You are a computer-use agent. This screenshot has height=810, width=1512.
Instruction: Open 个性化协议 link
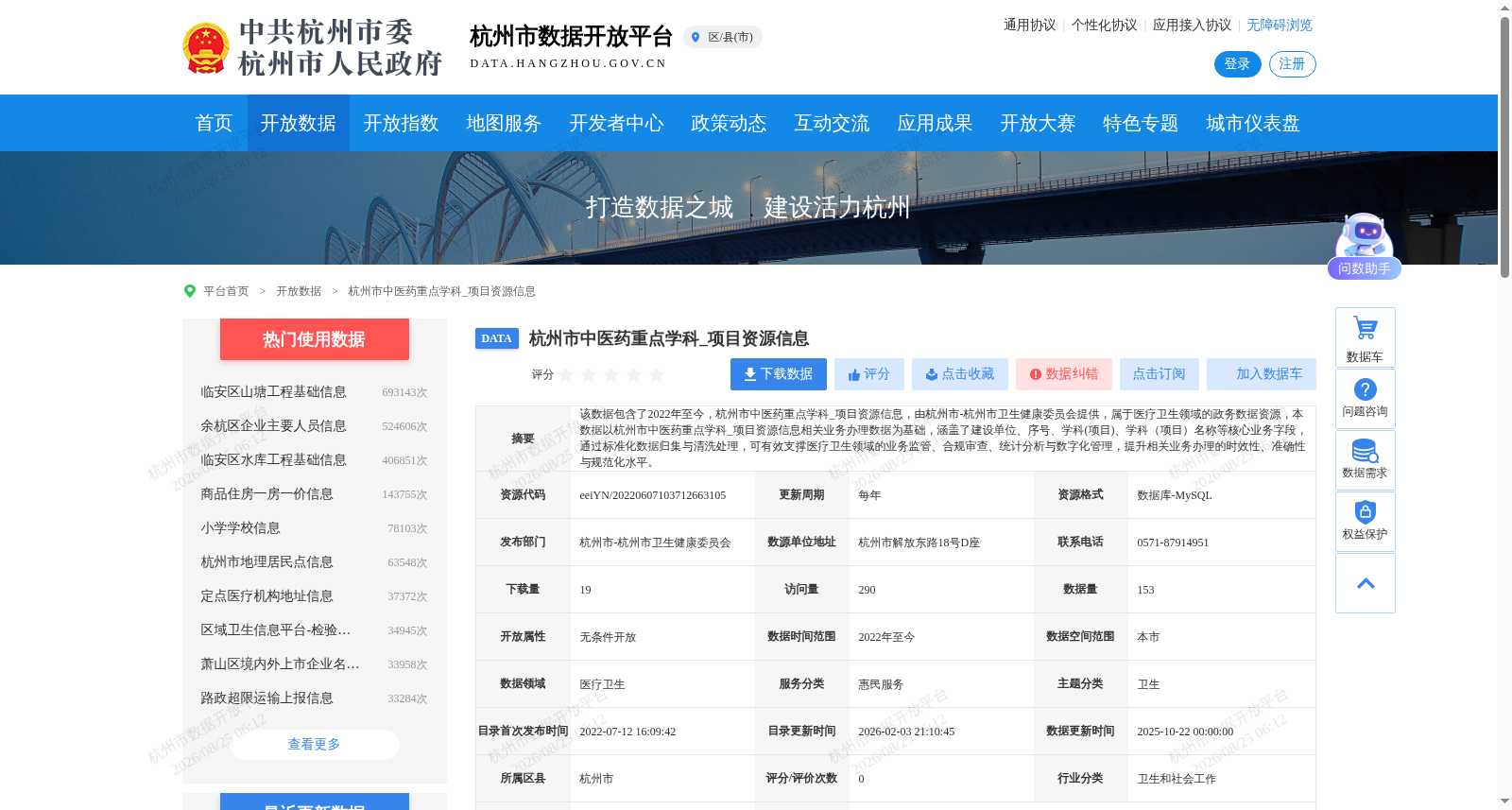click(1104, 26)
